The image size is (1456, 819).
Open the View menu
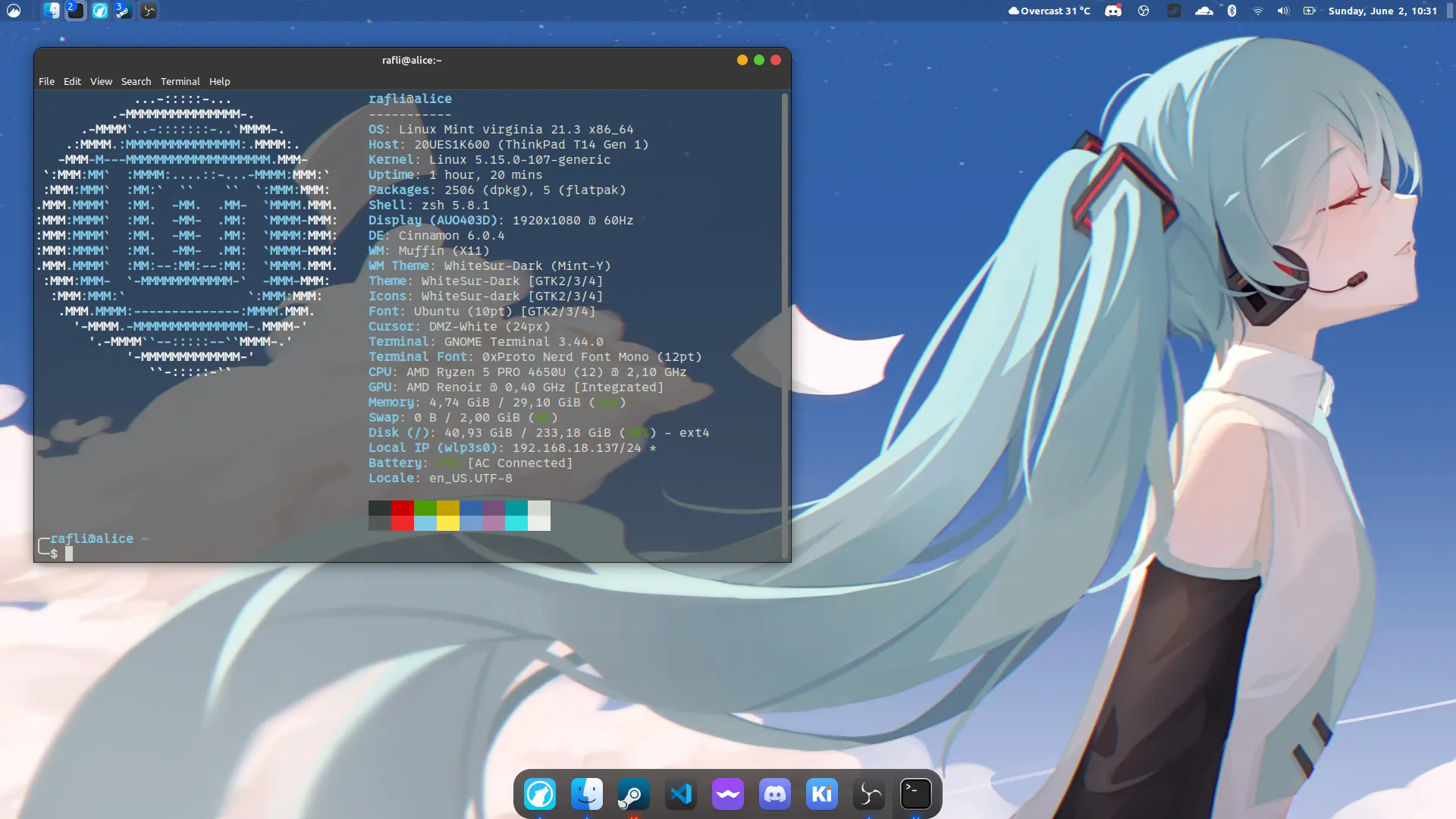tap(101, 81)
